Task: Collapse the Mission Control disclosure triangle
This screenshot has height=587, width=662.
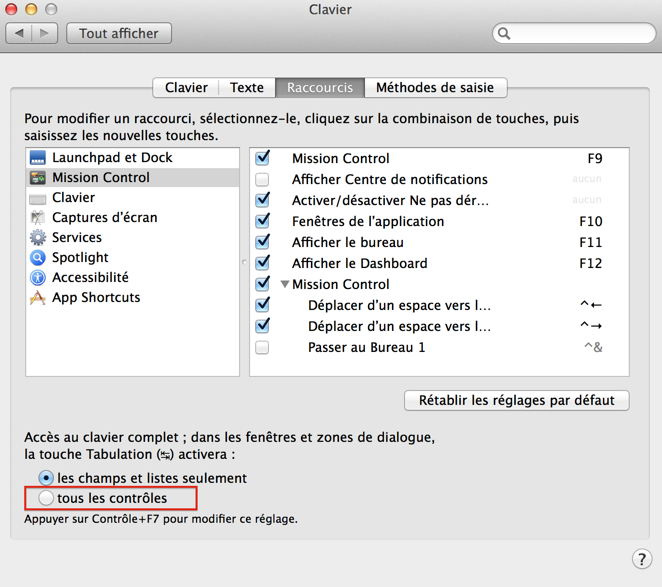Action: [x=285, y=284]
